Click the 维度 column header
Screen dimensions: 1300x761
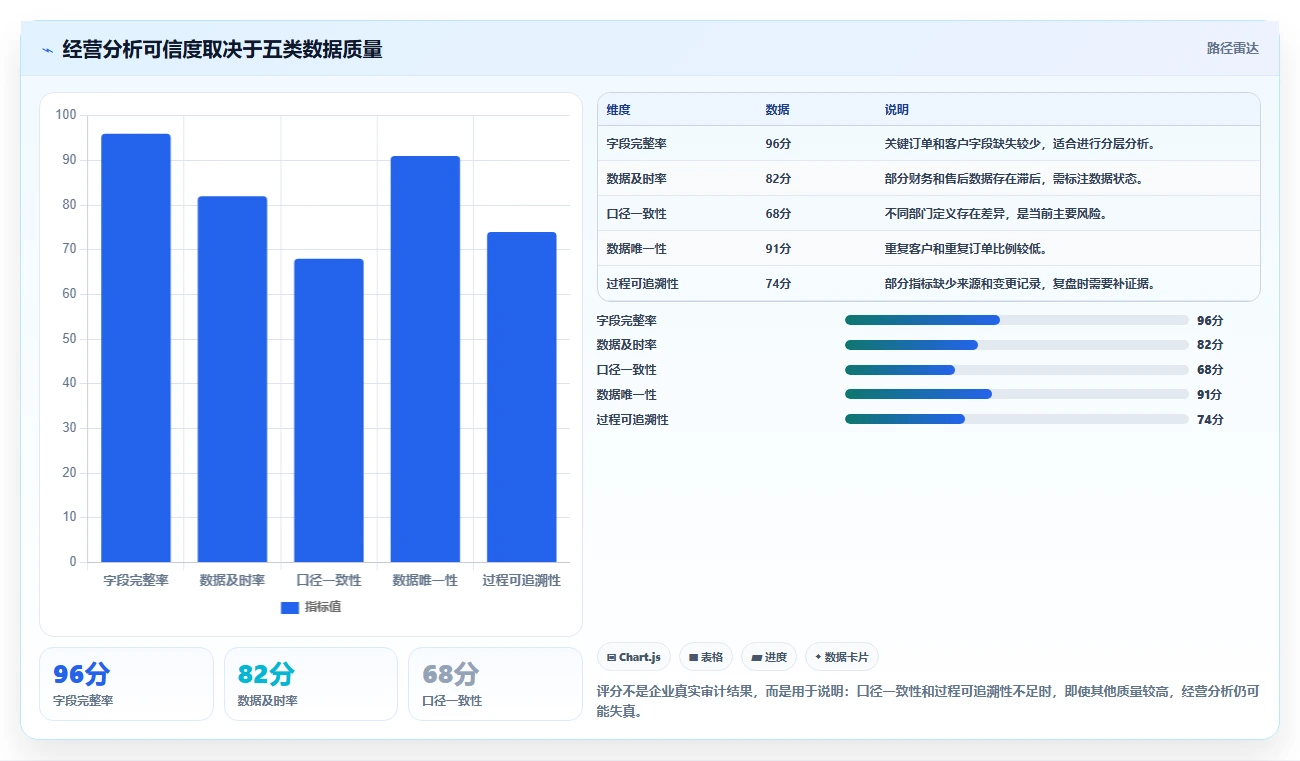618,110
